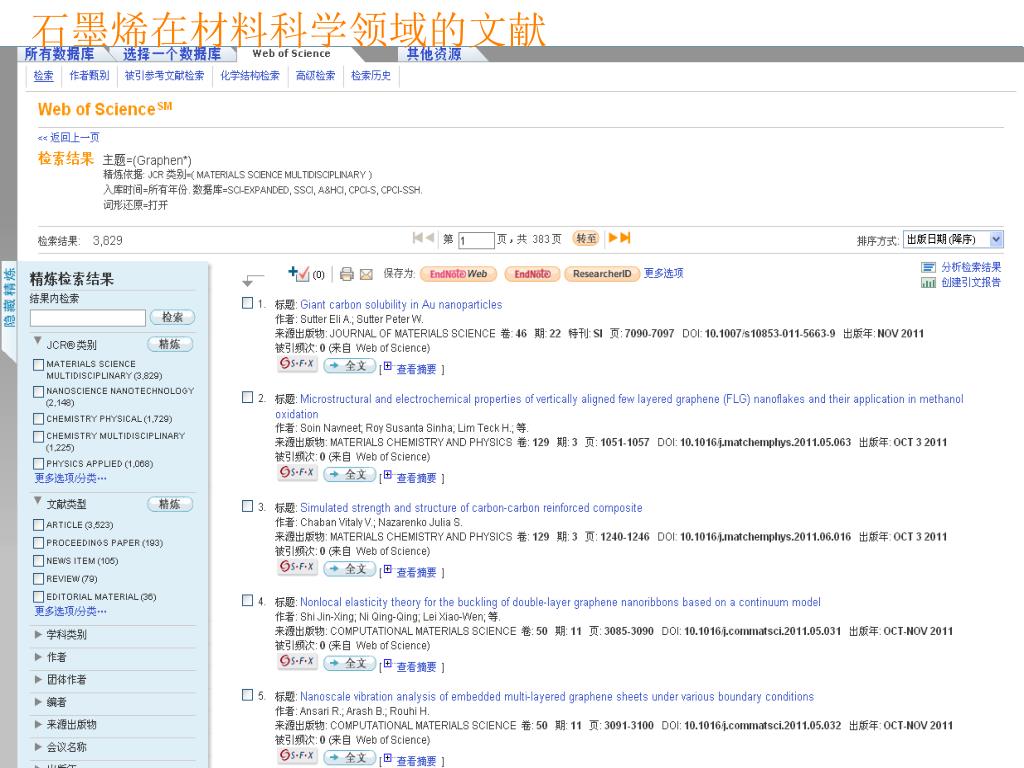Click the add to marked list icon

click(298, 274)
